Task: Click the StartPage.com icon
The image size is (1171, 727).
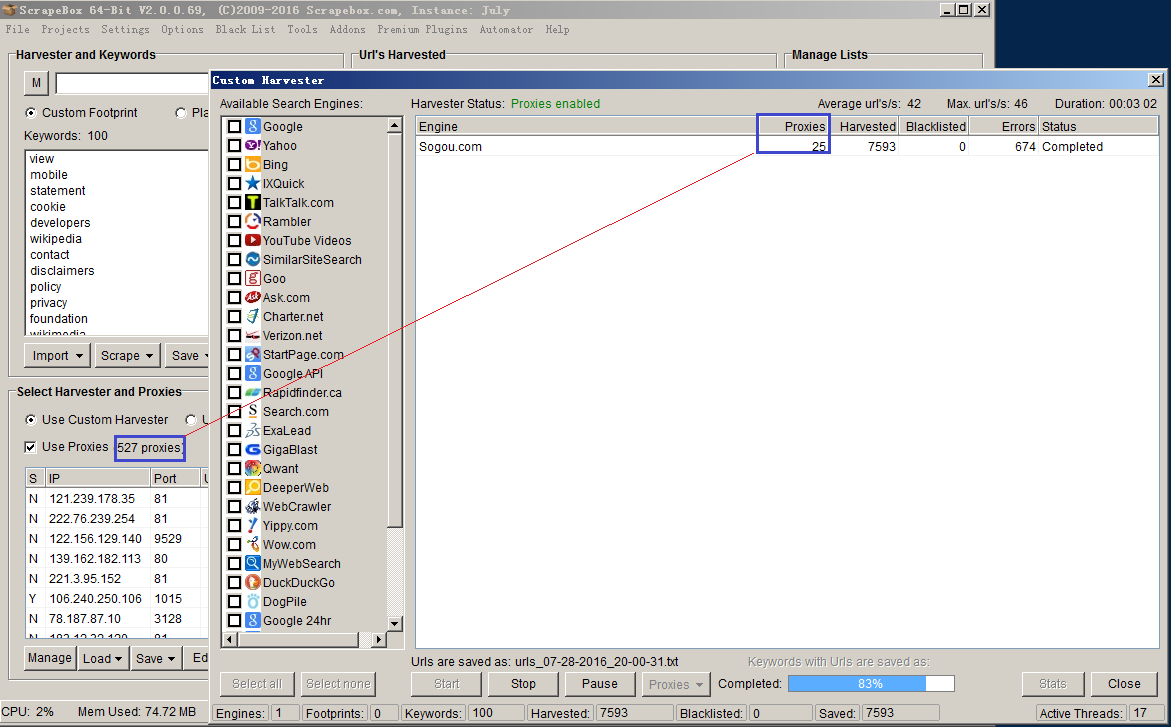Action: 253,354
